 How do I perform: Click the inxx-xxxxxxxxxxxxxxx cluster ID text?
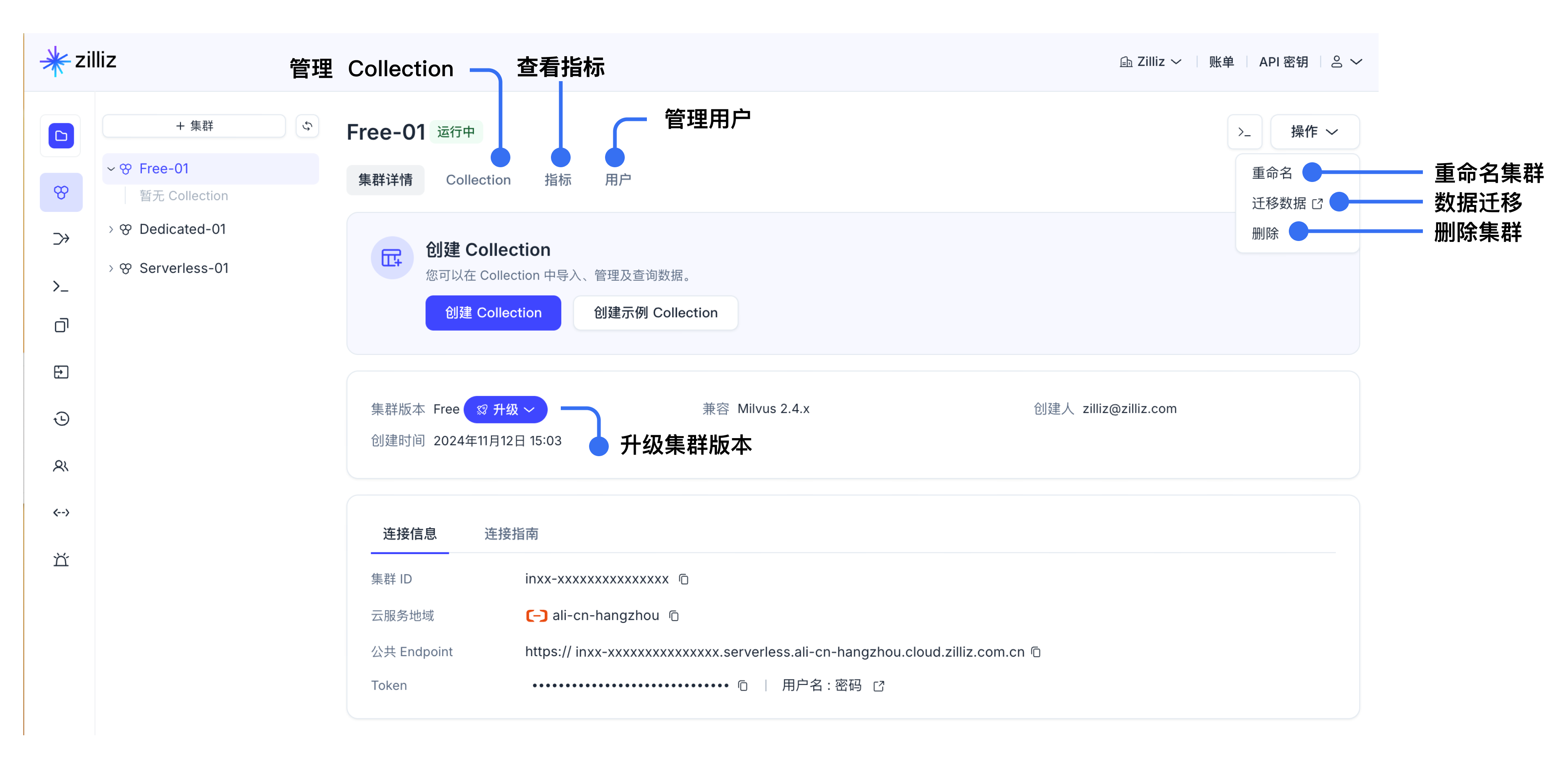[597, 579]
